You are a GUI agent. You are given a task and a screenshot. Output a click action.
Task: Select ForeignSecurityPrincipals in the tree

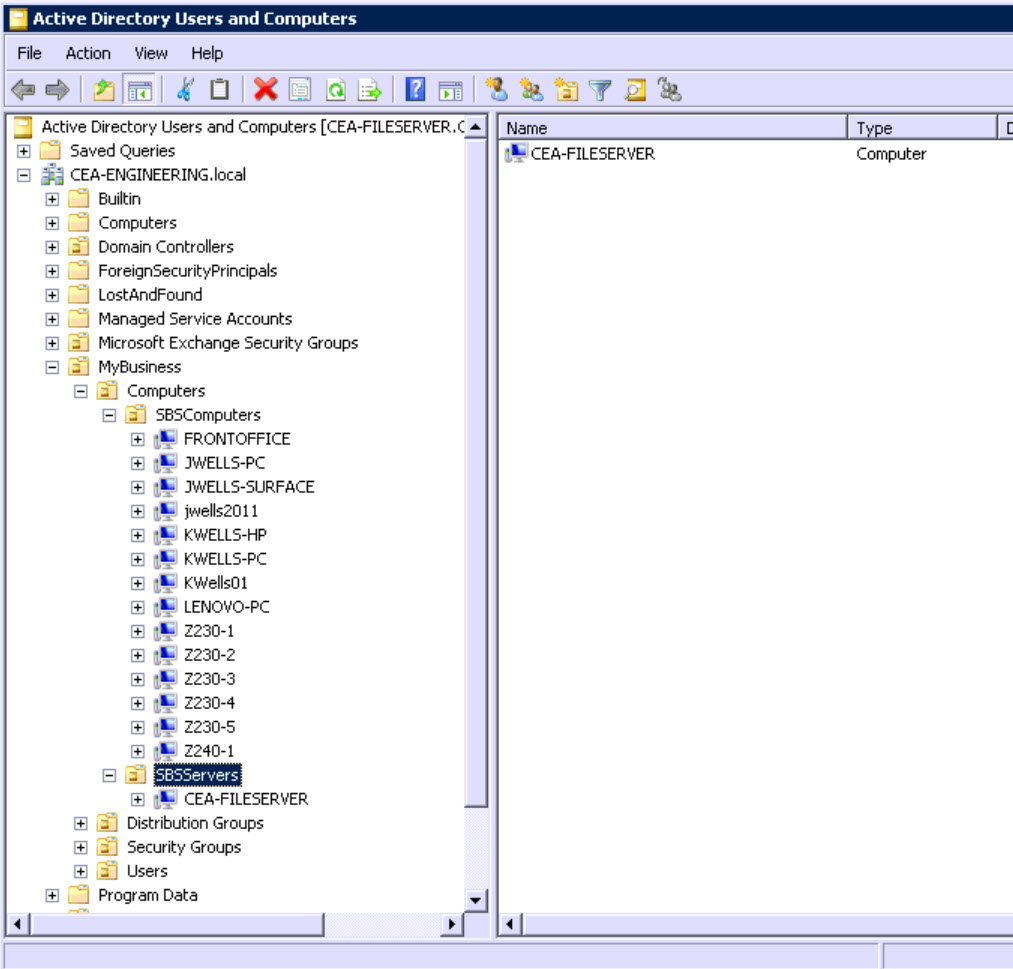point(187,271)
